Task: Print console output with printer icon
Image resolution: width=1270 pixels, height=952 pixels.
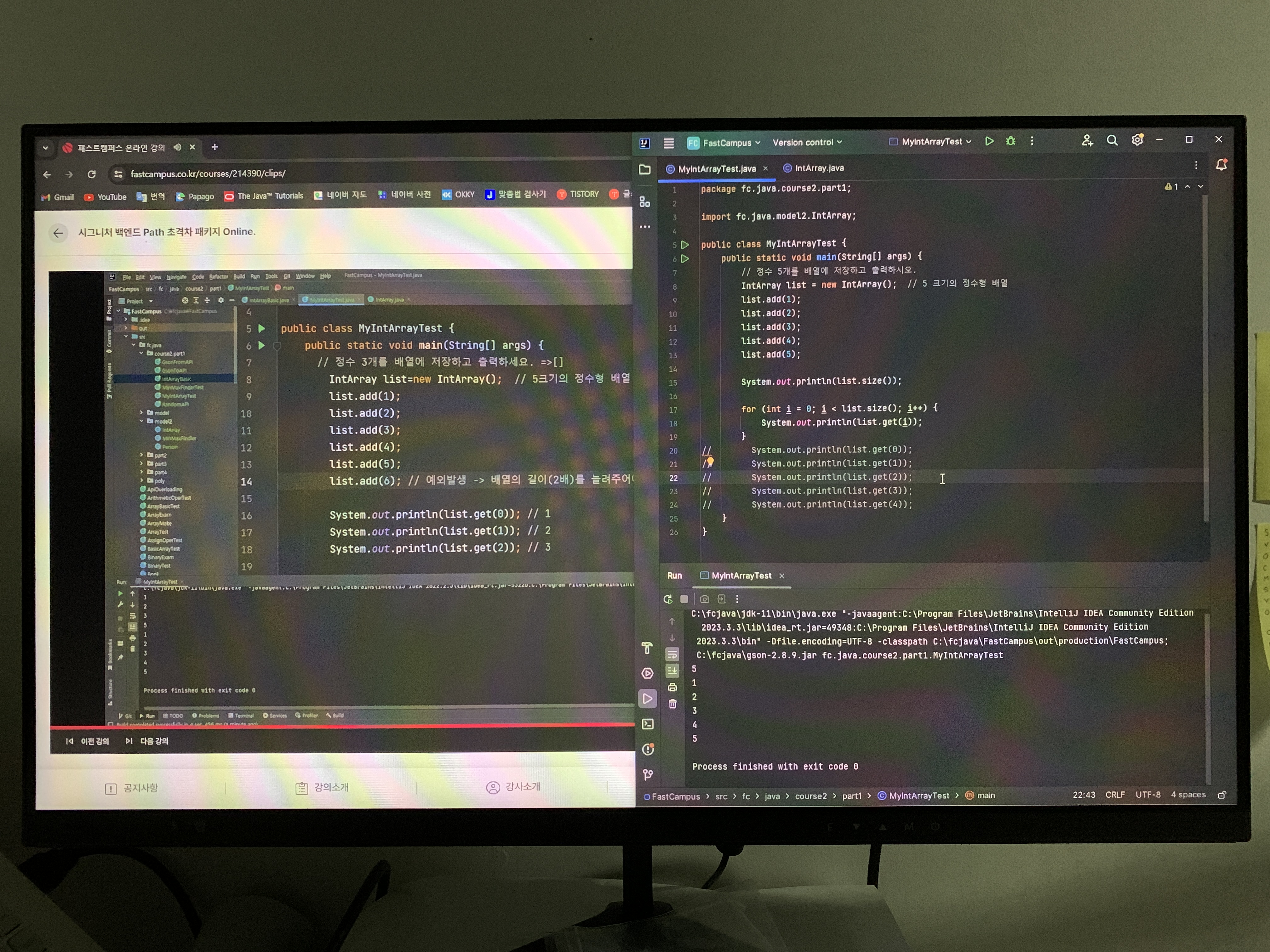Action: coord(672,688)
